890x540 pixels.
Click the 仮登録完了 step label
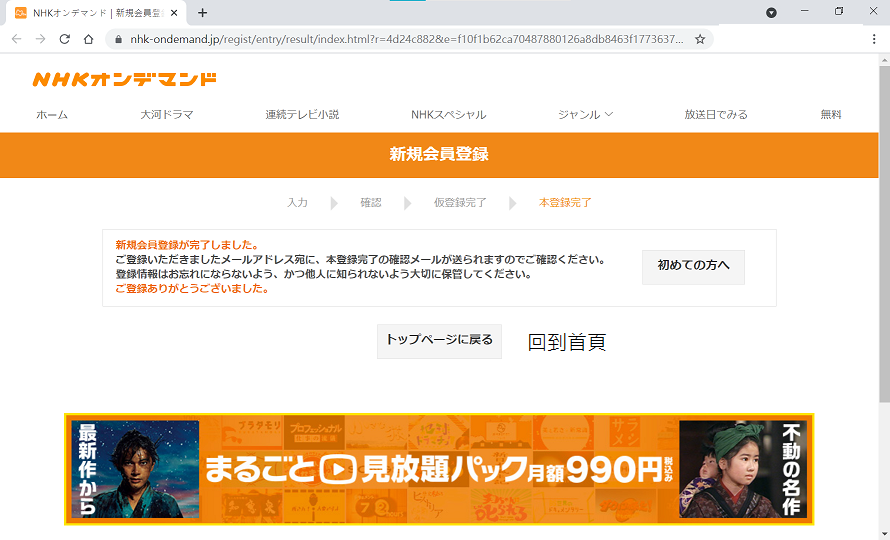[x=460, y=203]
